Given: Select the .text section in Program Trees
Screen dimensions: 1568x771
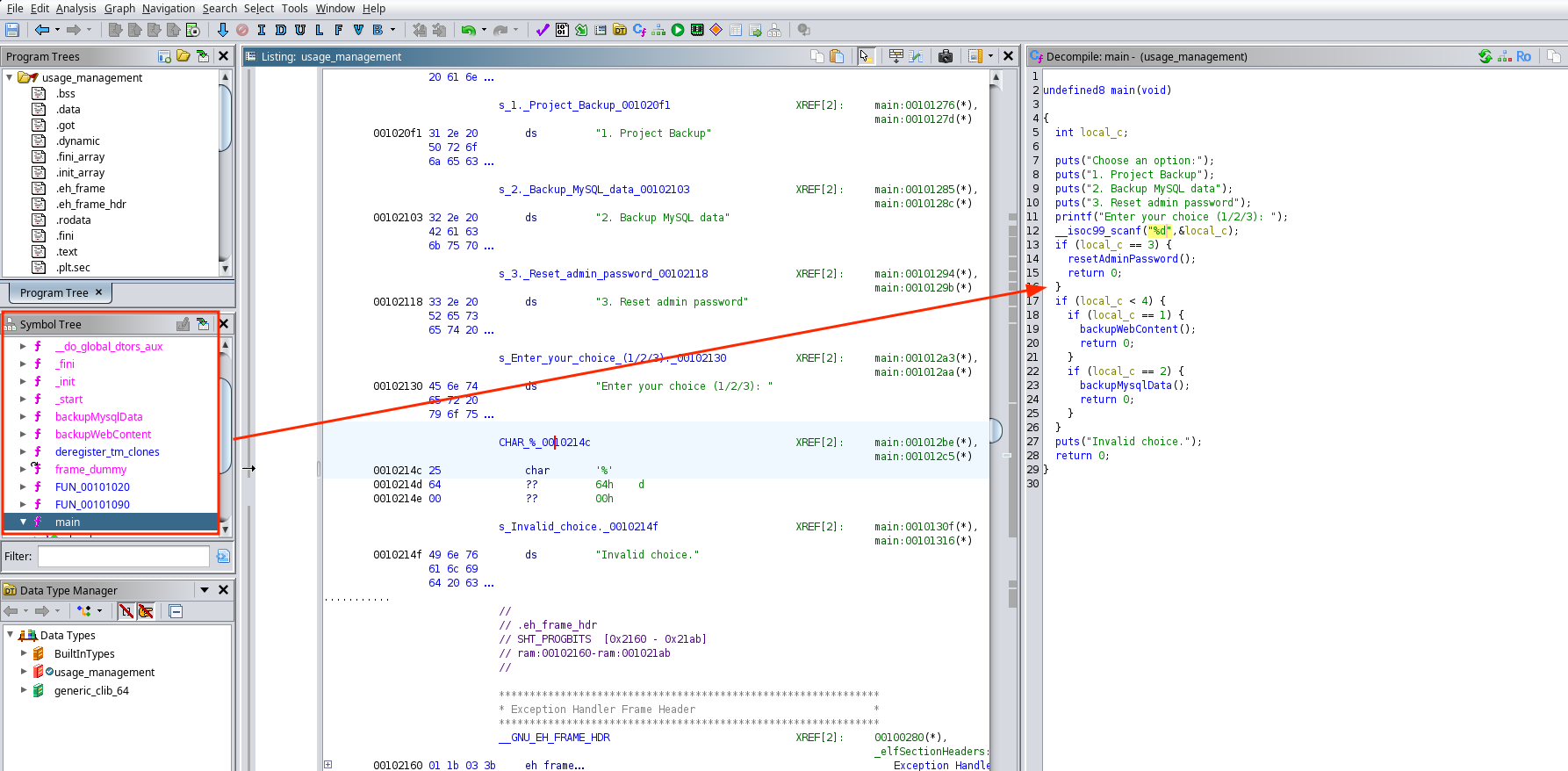Looking at the screenshot, I should pos(67,251).
